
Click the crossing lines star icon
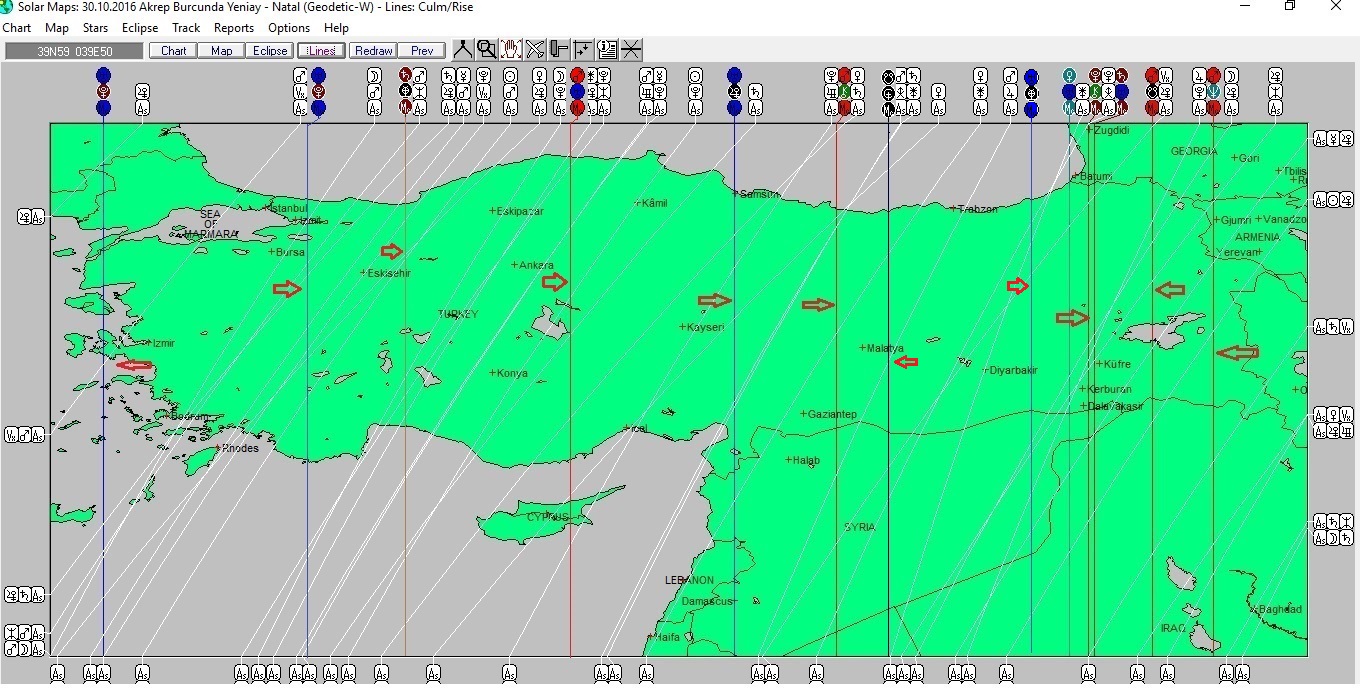pos(631,49)
